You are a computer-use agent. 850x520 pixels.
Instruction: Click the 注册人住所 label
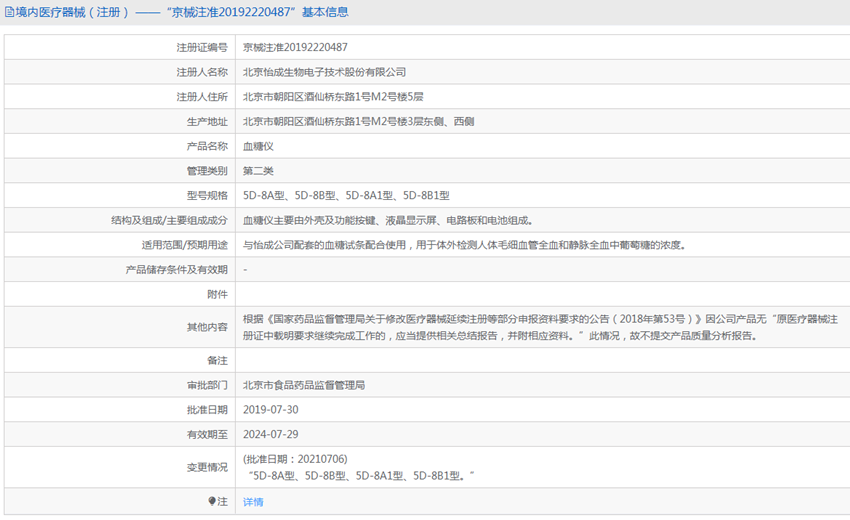202,97
